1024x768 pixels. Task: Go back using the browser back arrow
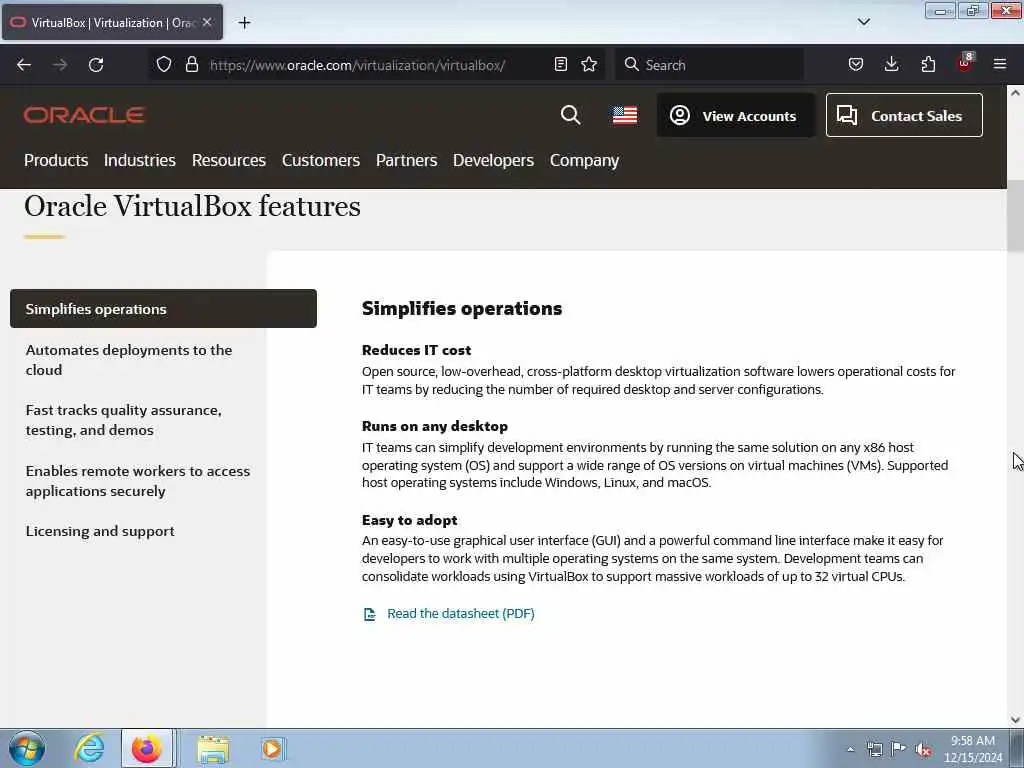24,65
